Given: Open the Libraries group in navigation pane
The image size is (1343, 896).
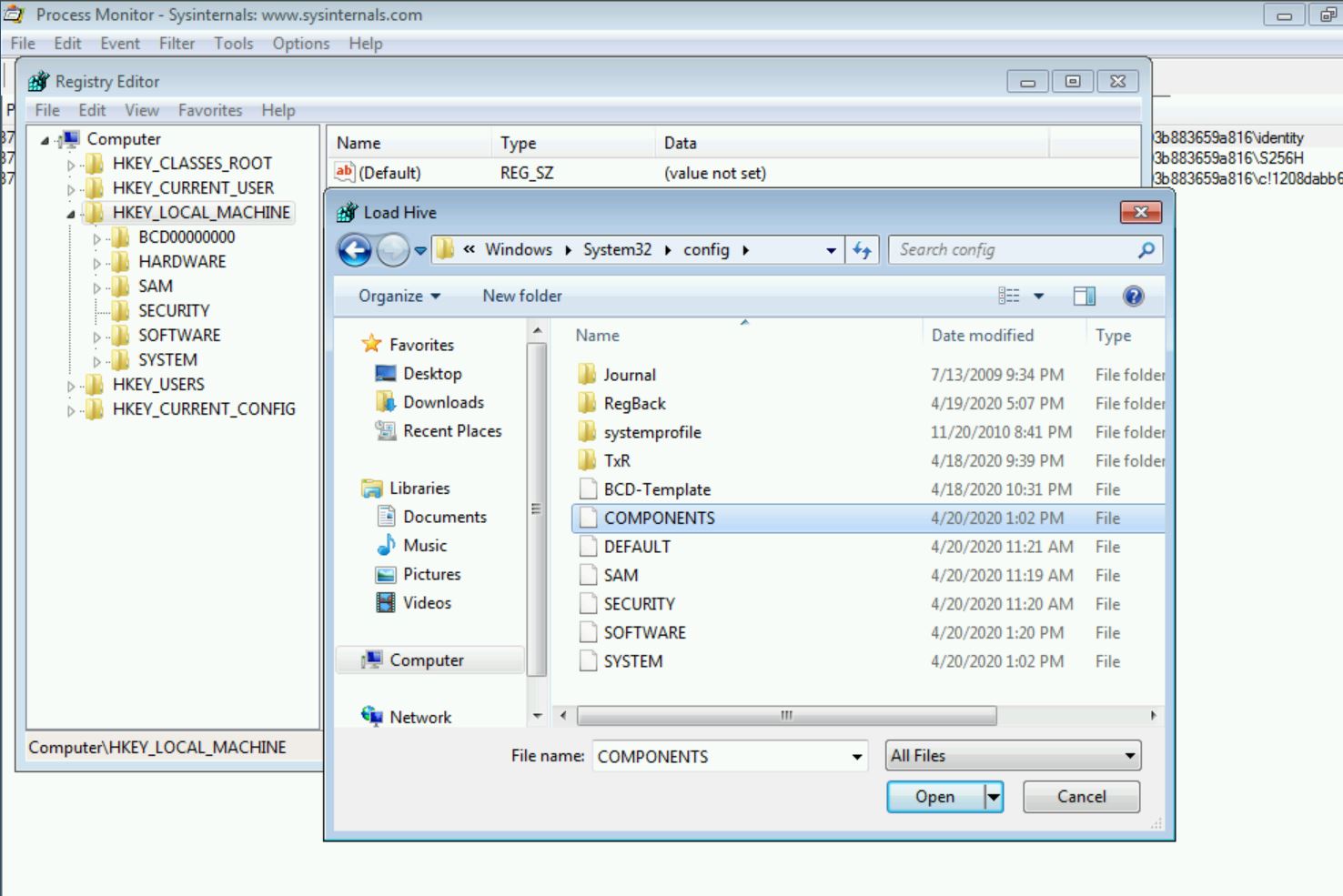Looking at the screenshot, I should 407,488.
